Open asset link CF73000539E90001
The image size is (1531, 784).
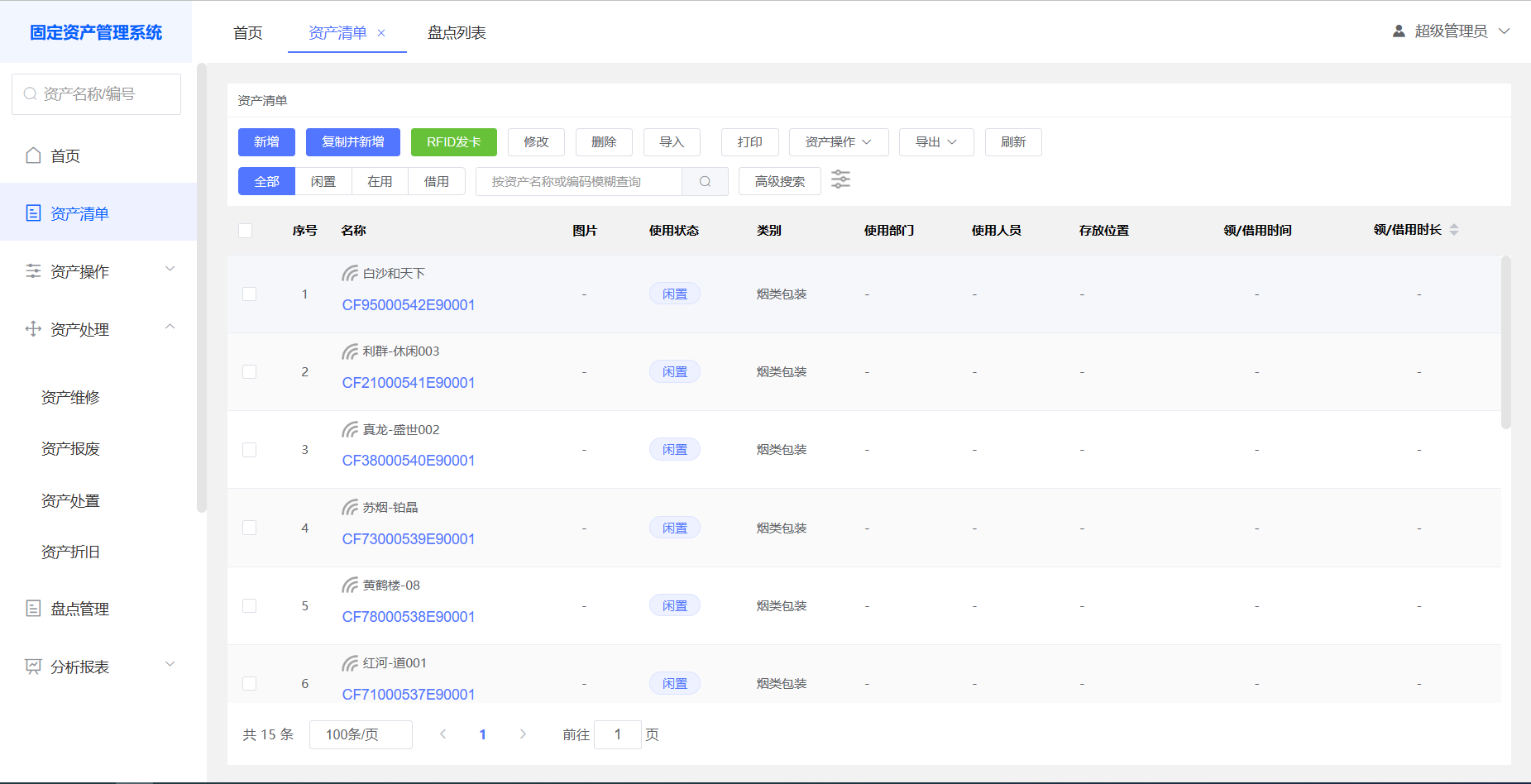tap(409, 539)
